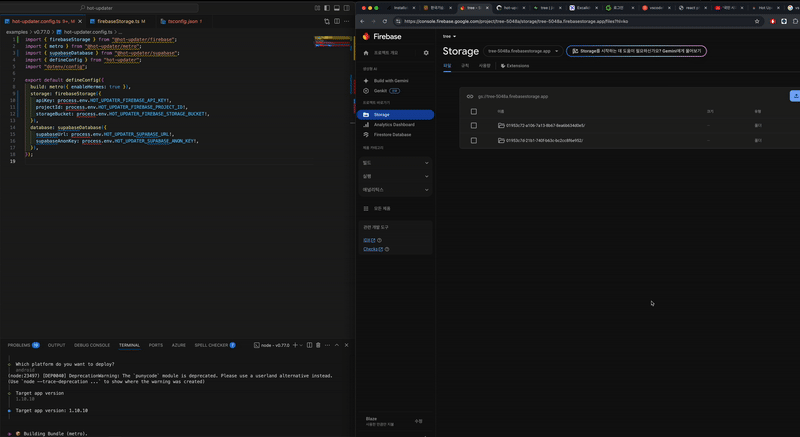Select Storage in Firebase sidebar

pyautogui.click(x=395, y=115)
